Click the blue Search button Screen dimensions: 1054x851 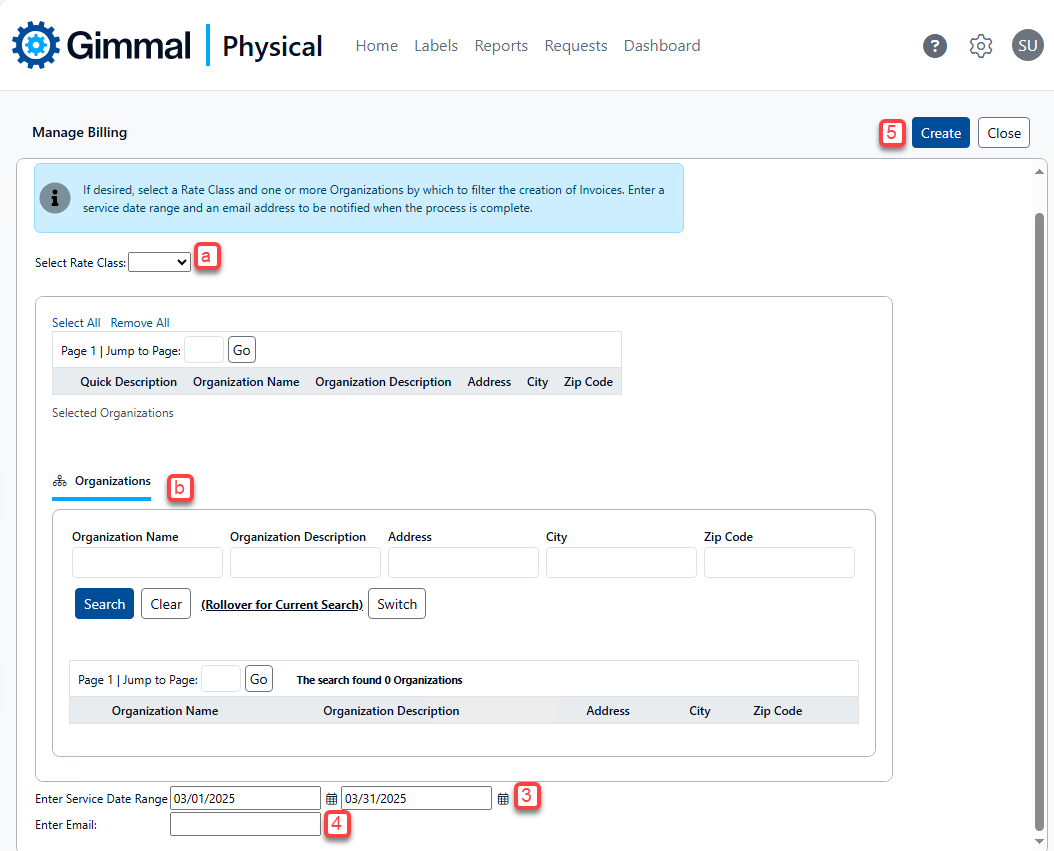point(104,604)
